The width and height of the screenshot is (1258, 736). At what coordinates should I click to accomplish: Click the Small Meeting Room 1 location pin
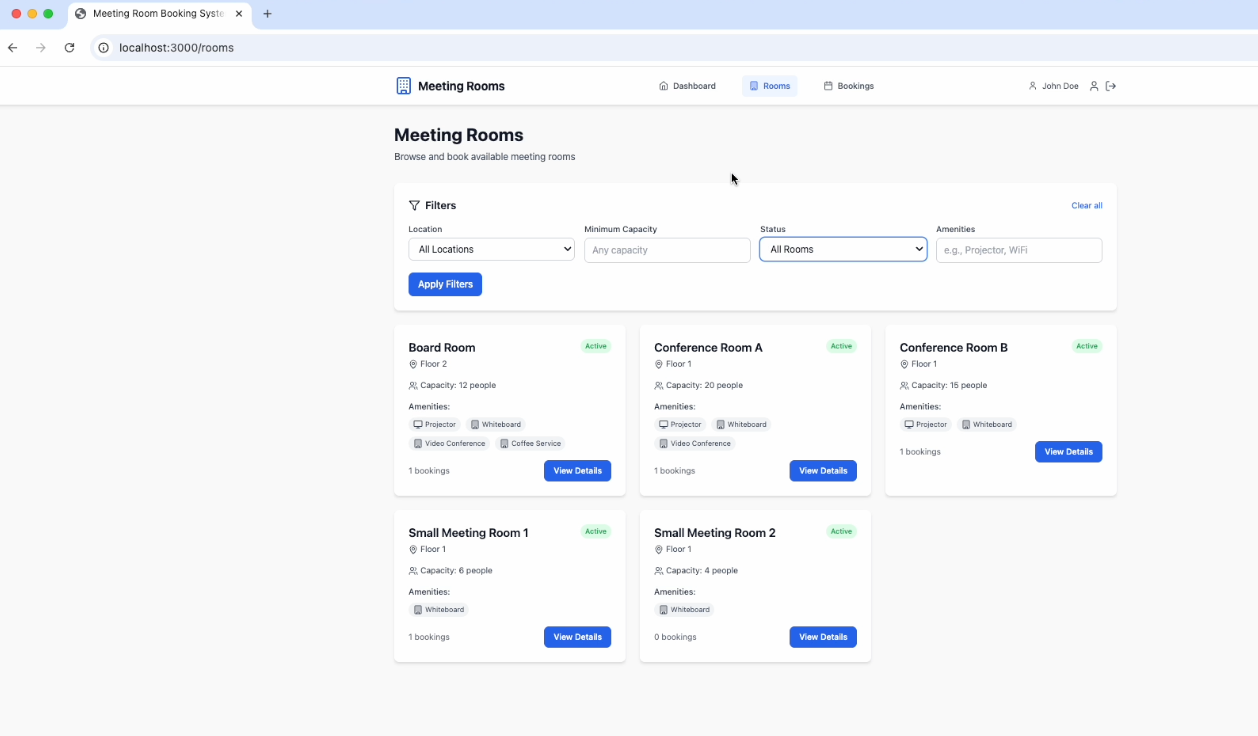413,549
